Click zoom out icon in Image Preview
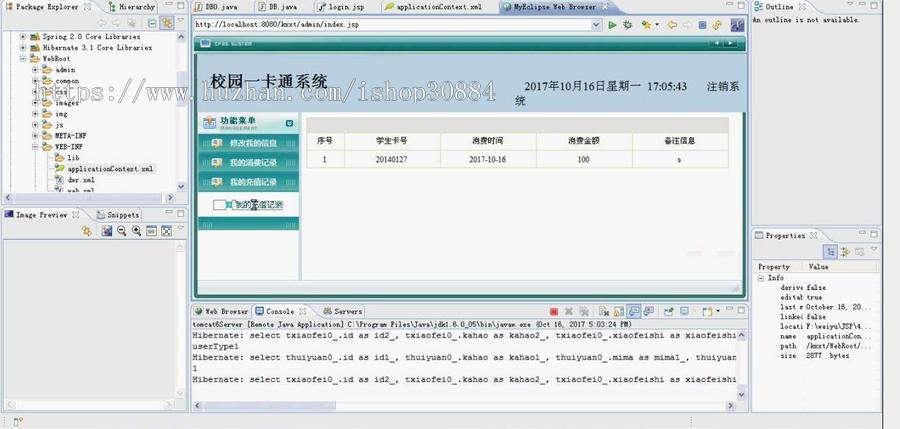900x429 pixels. [121, 231]
